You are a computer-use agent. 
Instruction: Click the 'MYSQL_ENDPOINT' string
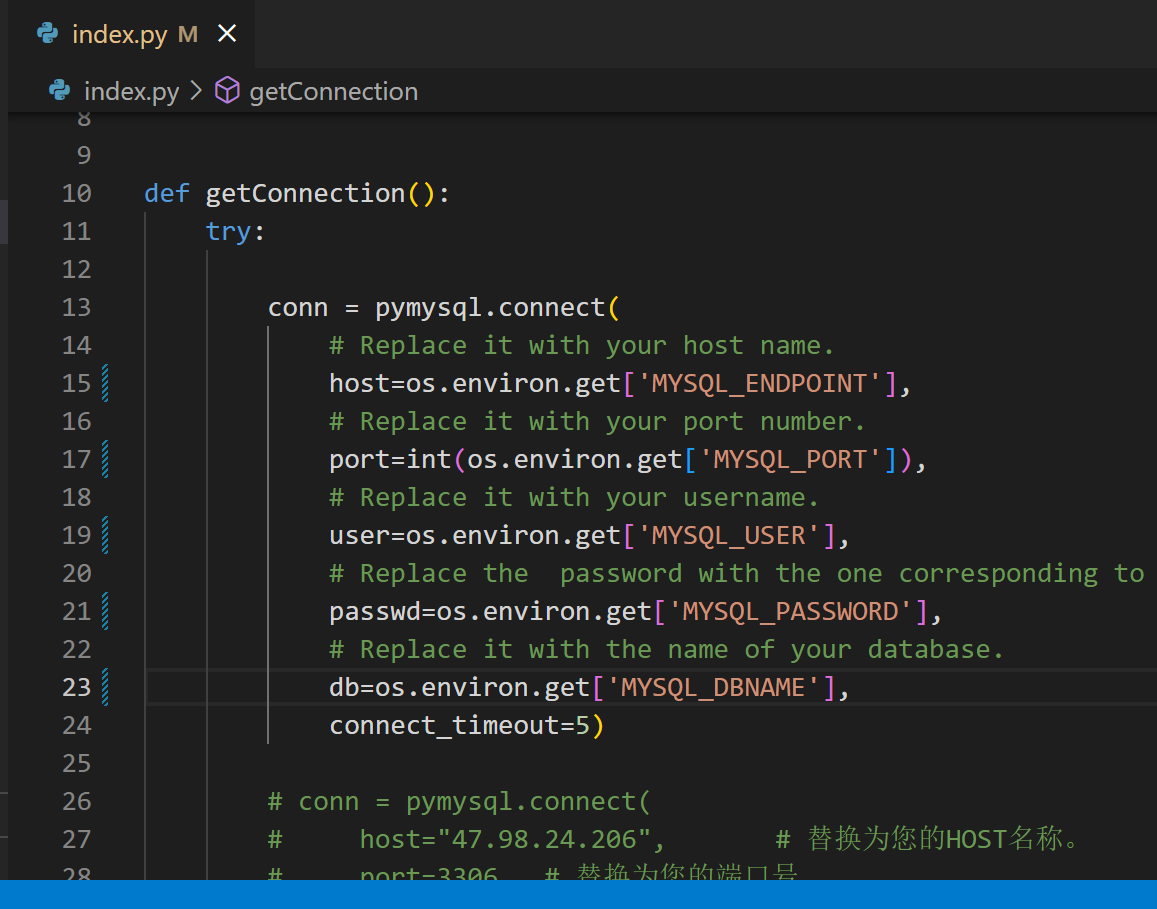759,384
